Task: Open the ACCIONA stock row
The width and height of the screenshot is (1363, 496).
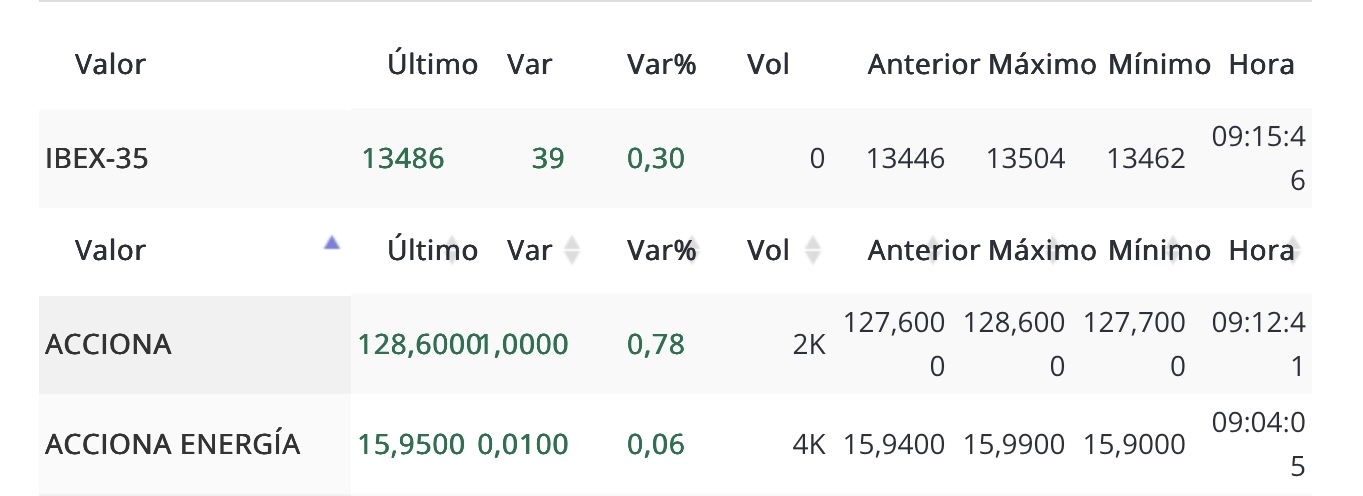Action: (x=675, y=344)
